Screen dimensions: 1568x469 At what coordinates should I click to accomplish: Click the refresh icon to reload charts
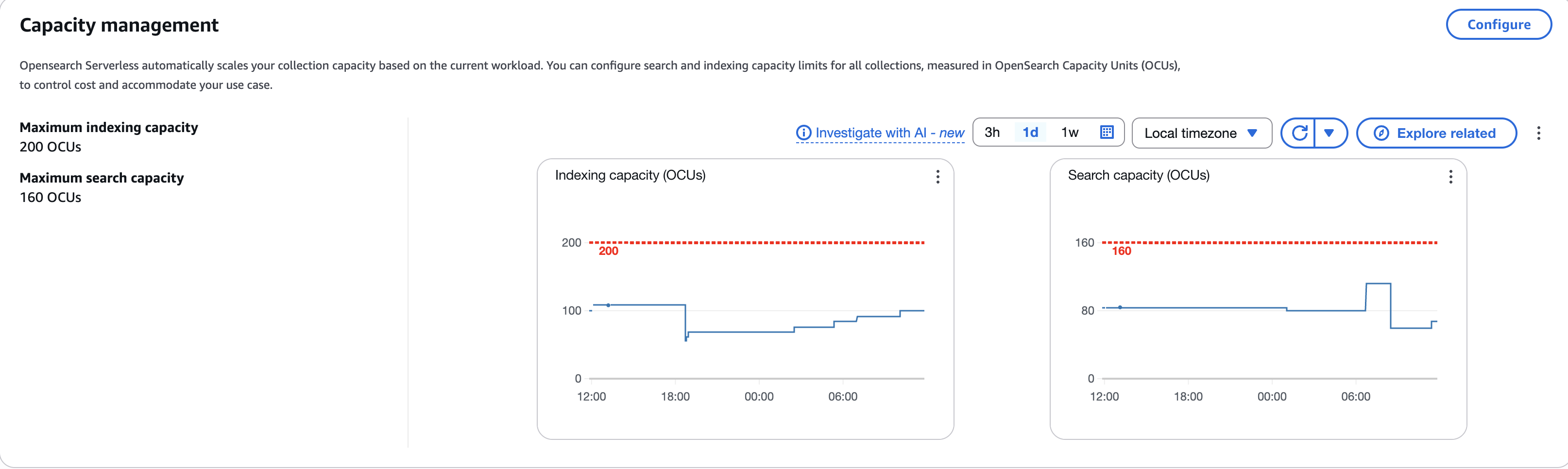click(1299, 133)
